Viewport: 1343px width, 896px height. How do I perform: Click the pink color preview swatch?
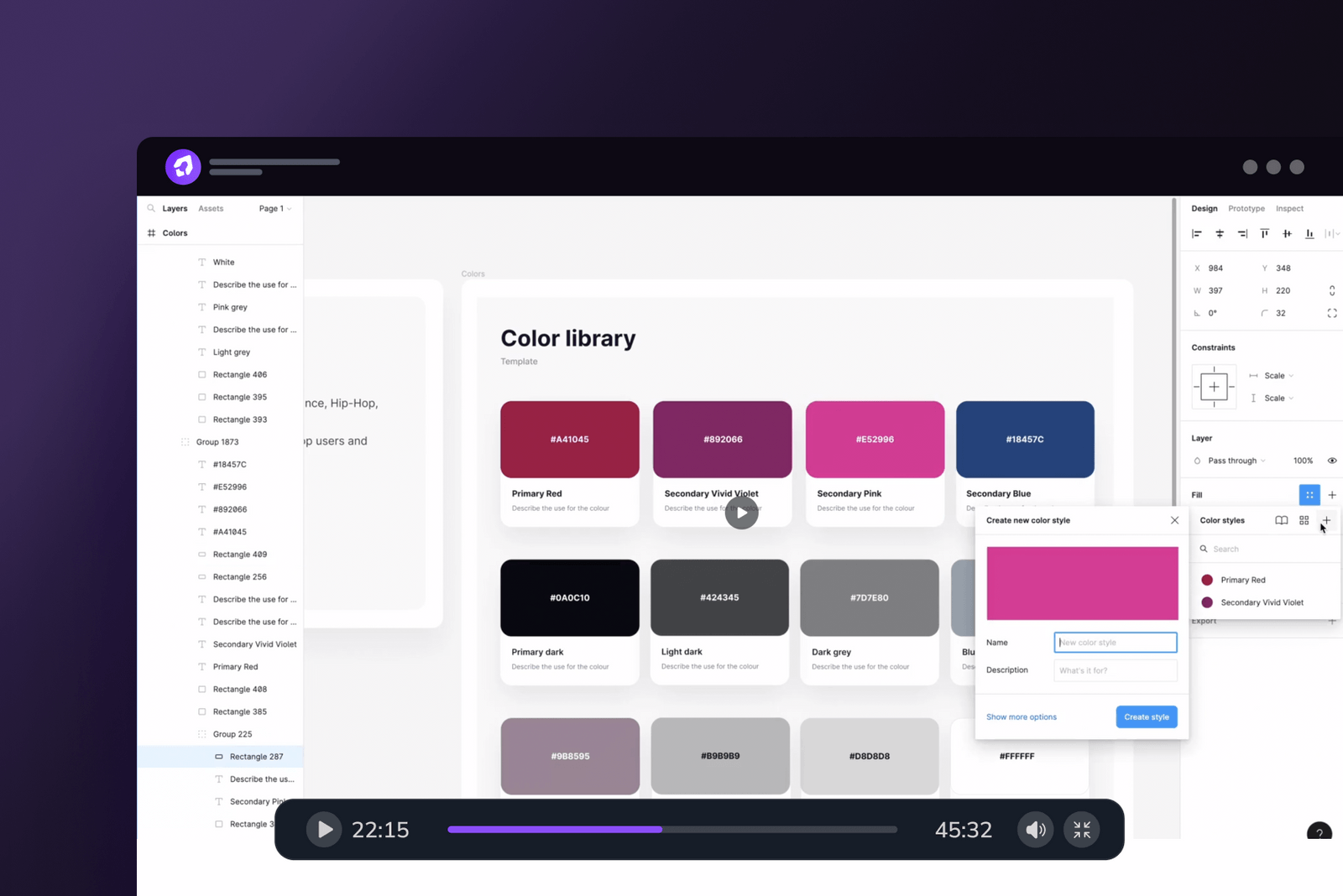pyautogui.click(x=1082, y=583)
